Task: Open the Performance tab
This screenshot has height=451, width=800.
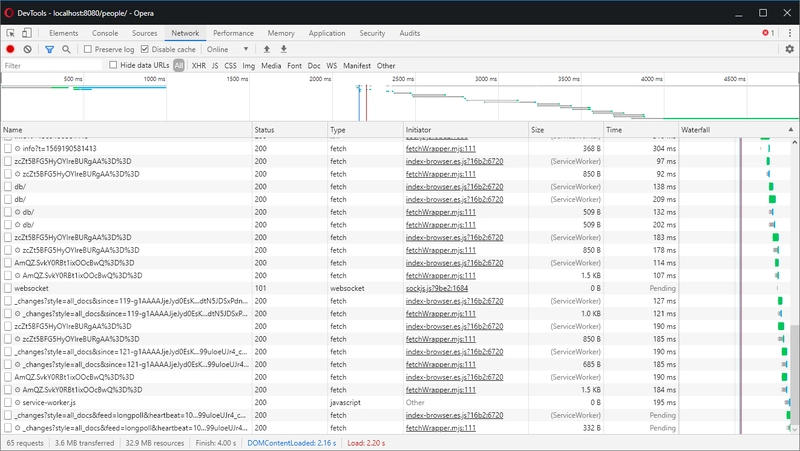Action: point(233,33)
